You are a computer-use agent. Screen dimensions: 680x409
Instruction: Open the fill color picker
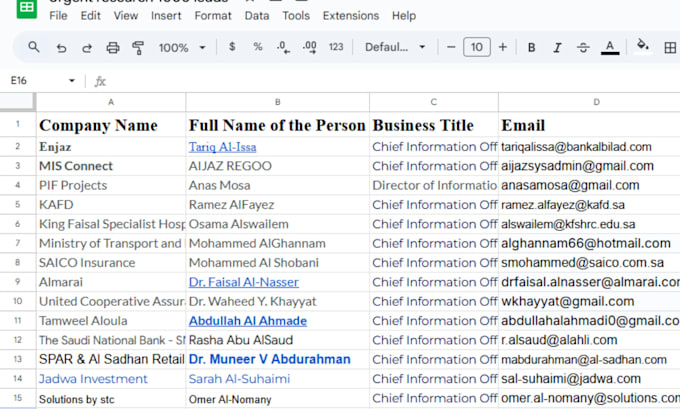point(642,46)
